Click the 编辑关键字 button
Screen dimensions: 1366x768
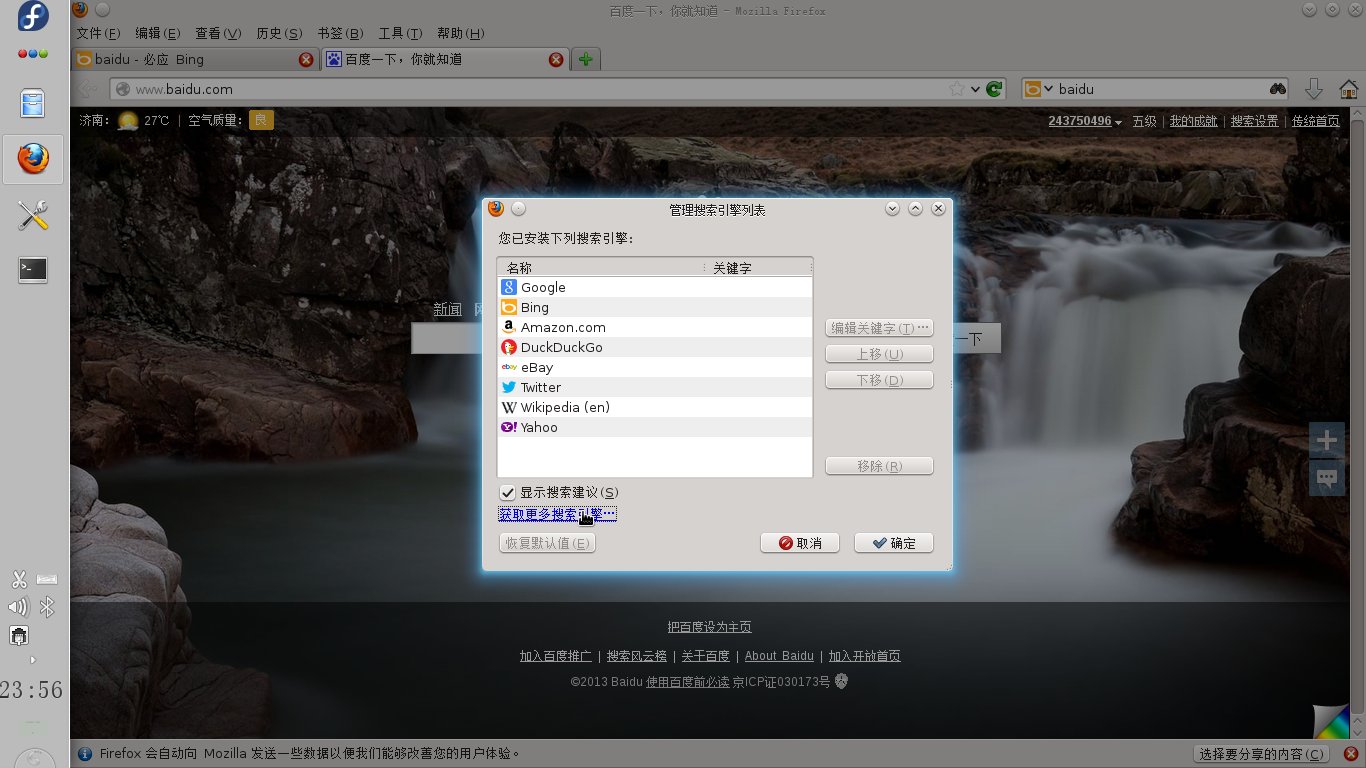pos(879,328)
